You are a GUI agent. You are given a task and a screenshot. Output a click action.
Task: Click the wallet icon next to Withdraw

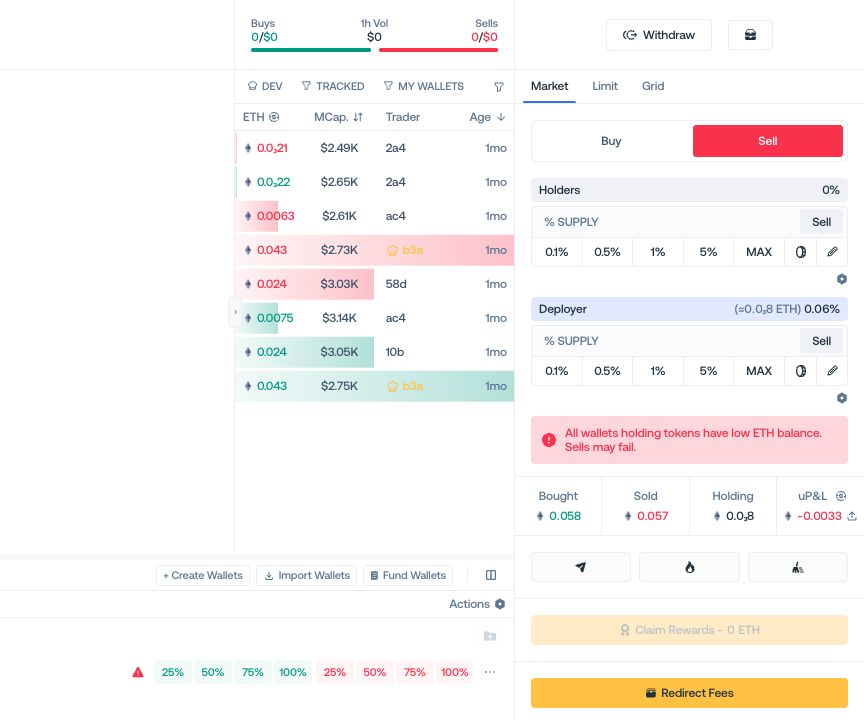750,35
